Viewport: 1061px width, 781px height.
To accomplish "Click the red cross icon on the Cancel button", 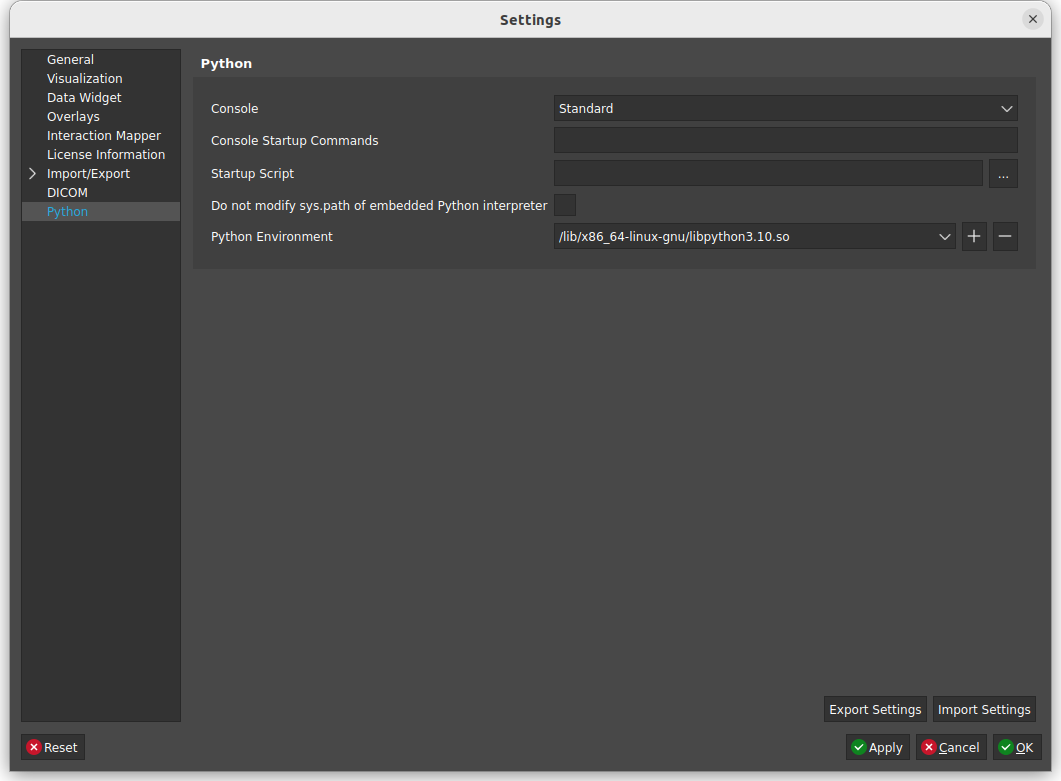I will [x=929, y=747].
